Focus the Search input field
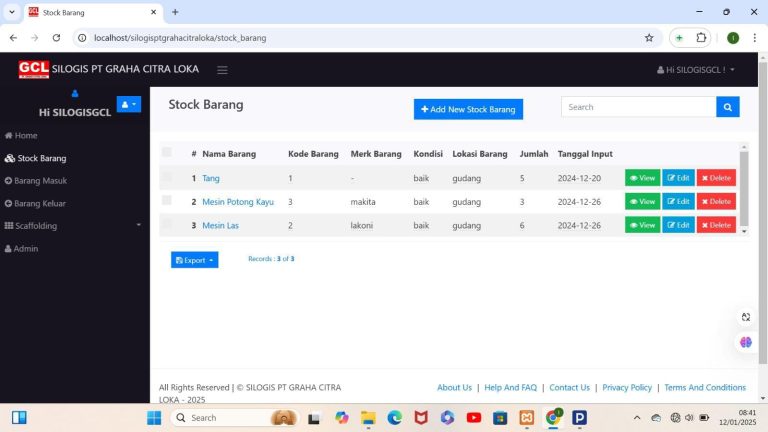 638,107
